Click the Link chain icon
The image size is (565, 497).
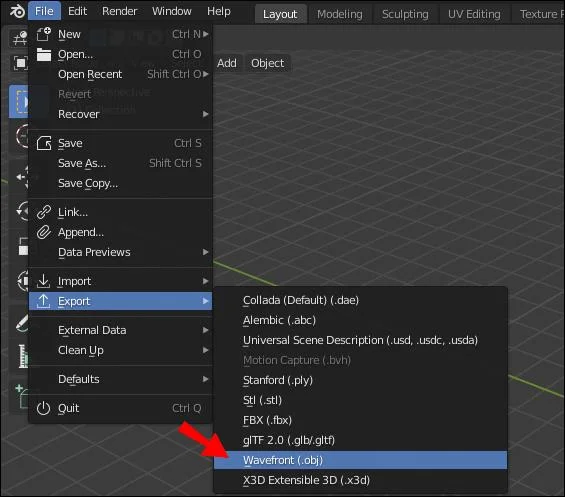[44, 212]
